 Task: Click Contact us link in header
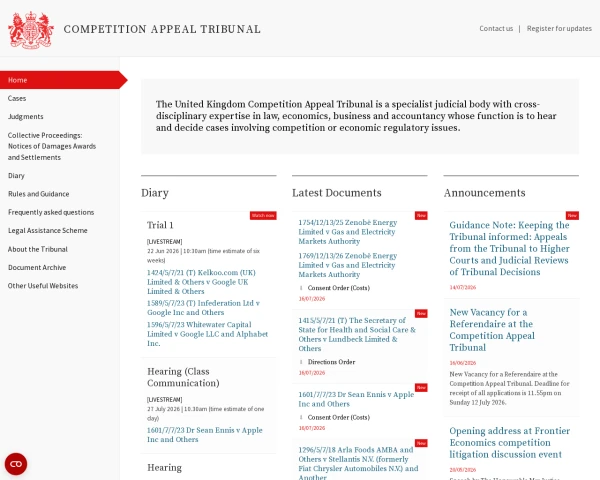point(496,29)
